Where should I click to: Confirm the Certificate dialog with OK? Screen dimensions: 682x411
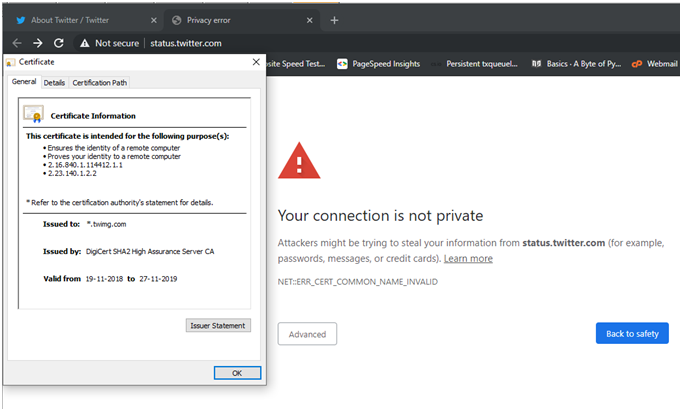(237, 373)
